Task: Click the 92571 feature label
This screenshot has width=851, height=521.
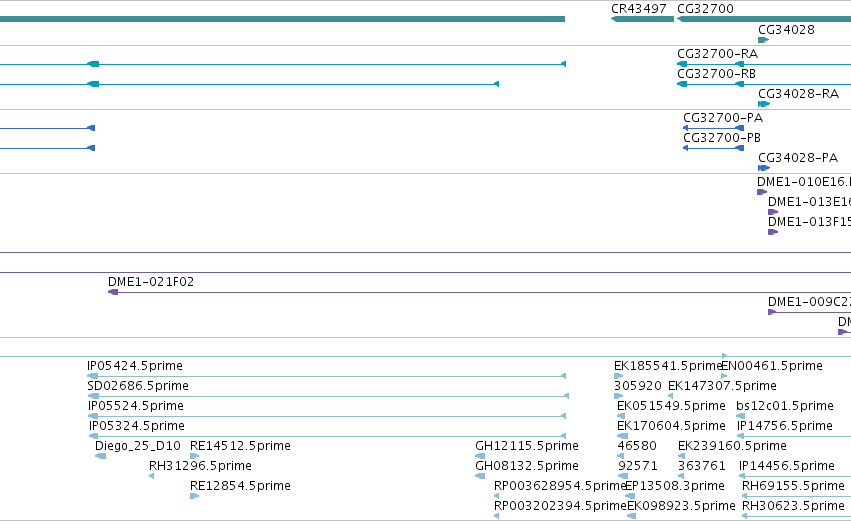Action: [637, 466]
